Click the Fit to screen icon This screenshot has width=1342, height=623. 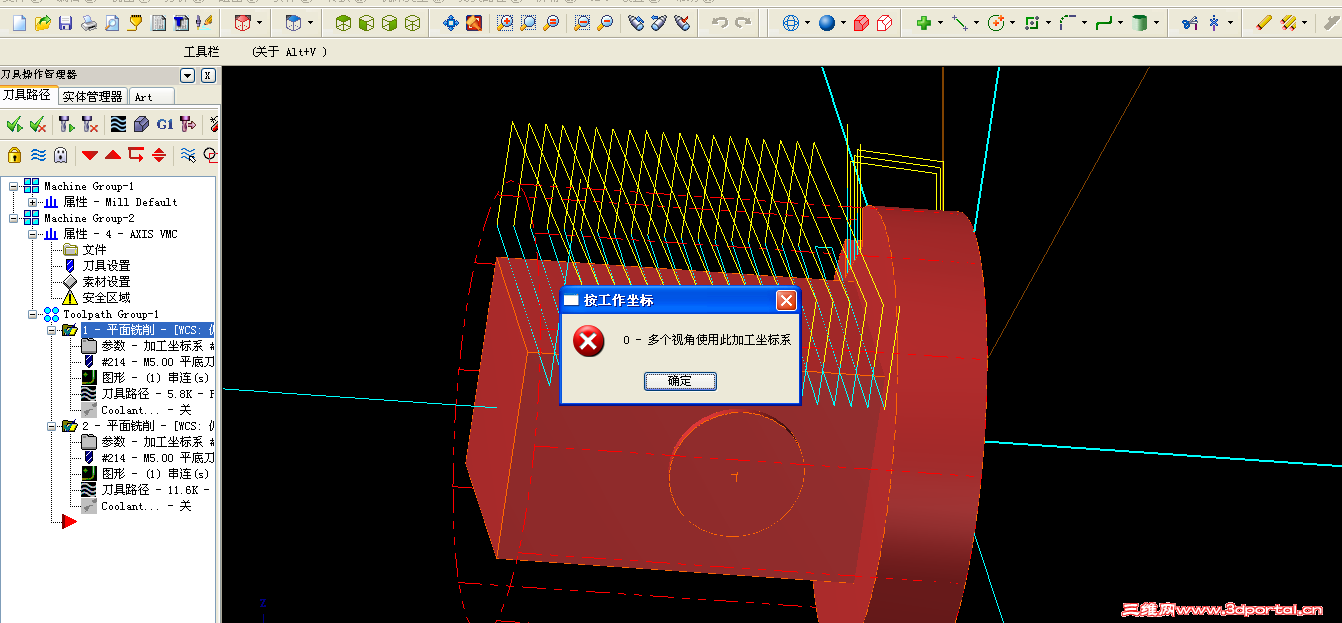(x=451, y=22)
